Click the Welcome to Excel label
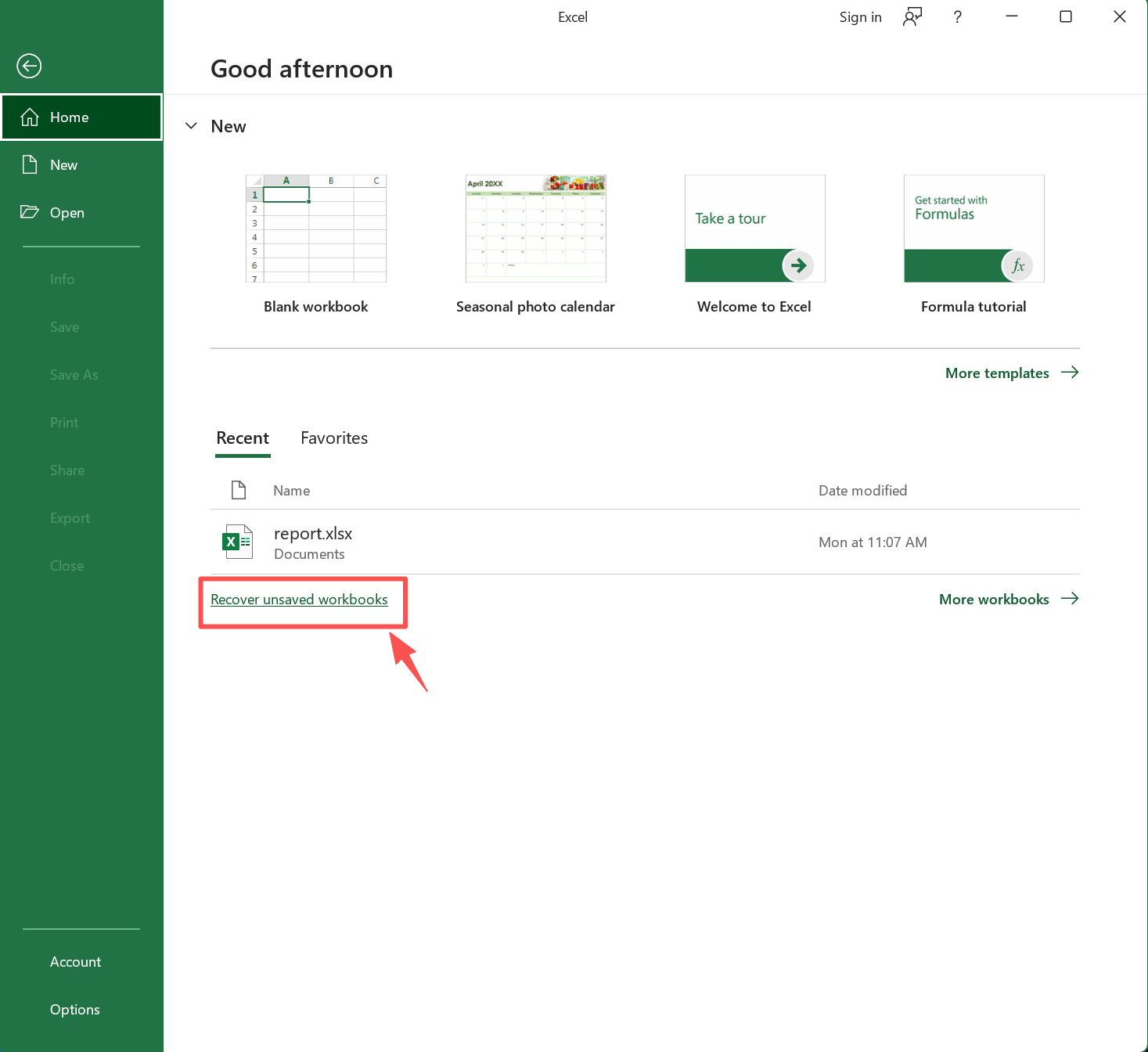Image resolution: width=1148 pixels, height=1052 pixels. (754, 307)
